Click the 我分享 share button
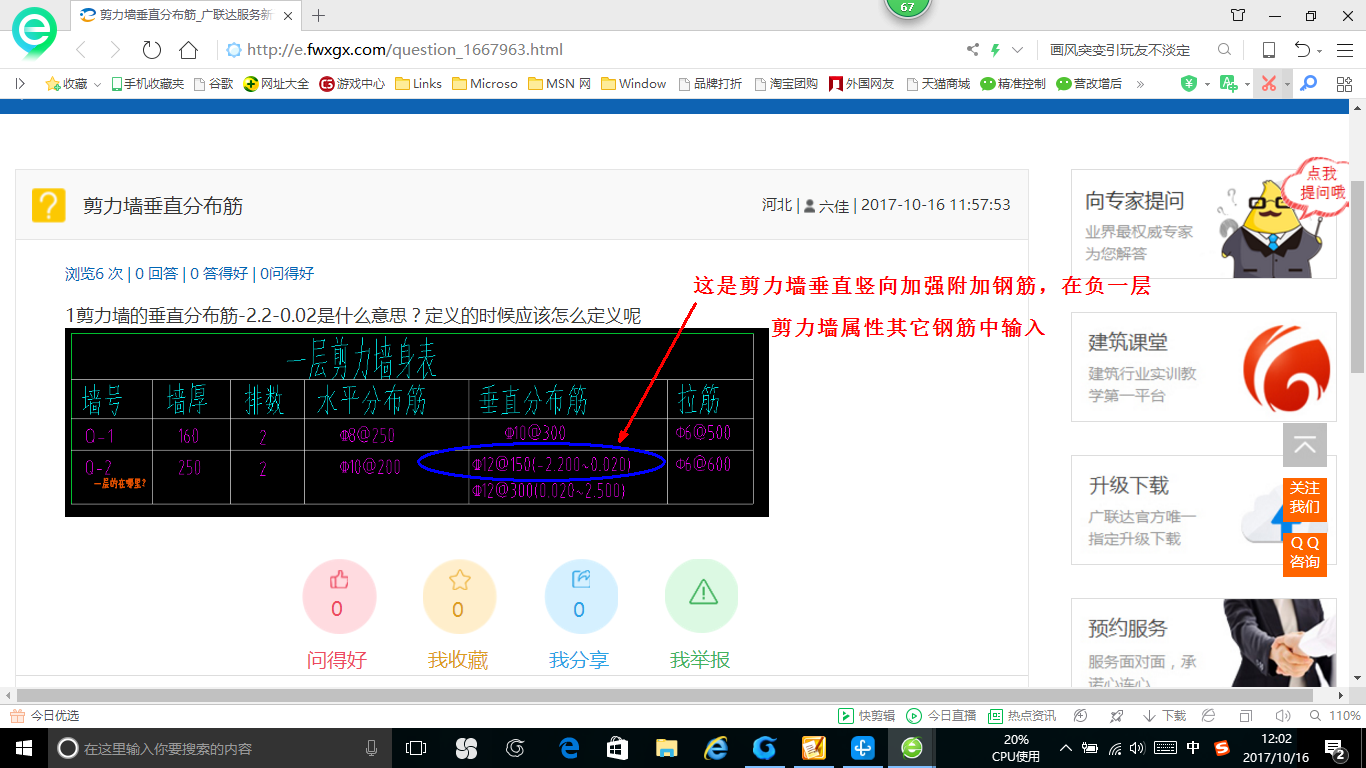 coord(581,597)
